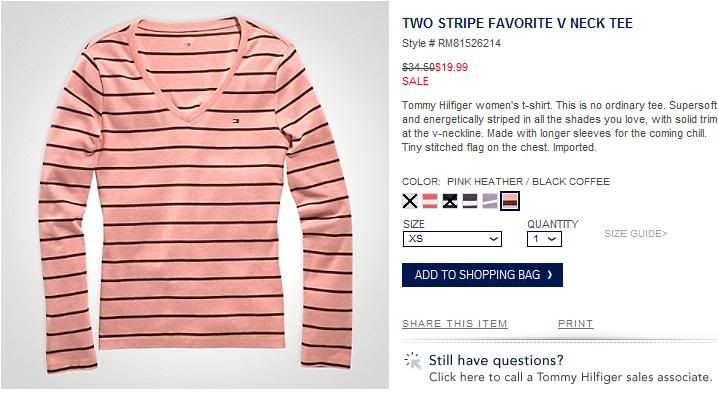This screenshot has height=393, width=718.
Task: Click the chevron arrow on Add to Shopping Bag
Action: [549, 275]
